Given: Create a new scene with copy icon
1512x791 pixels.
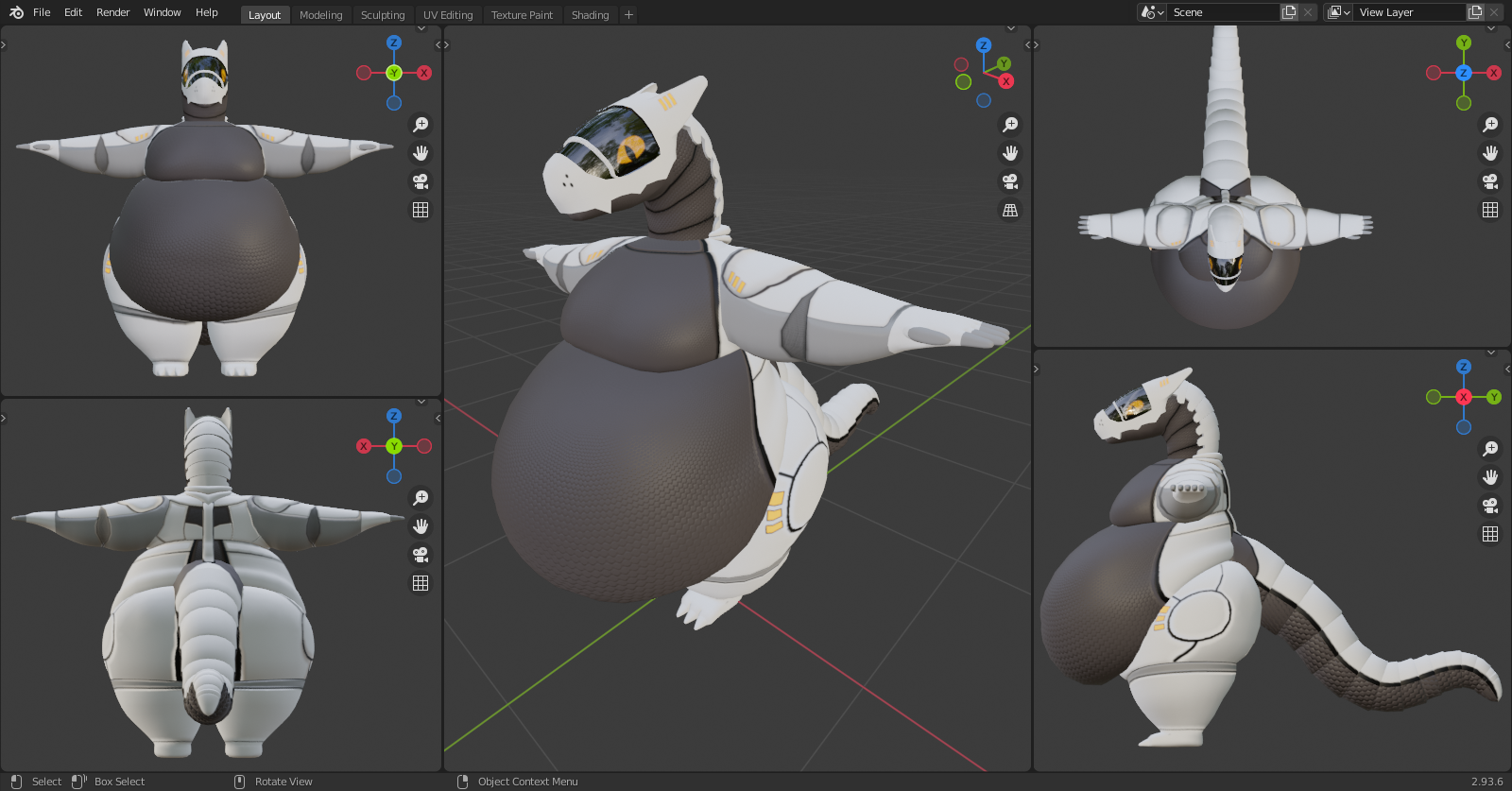Looking at the screenshot, I should [x=1289, y=12].
